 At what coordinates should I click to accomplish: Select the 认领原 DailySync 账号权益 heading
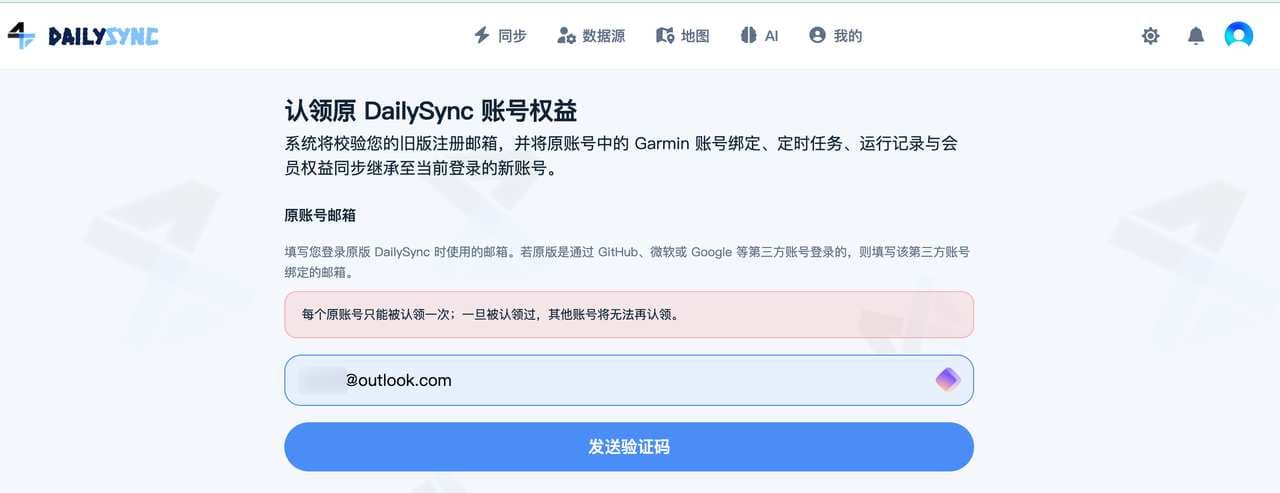coord(431,110)
